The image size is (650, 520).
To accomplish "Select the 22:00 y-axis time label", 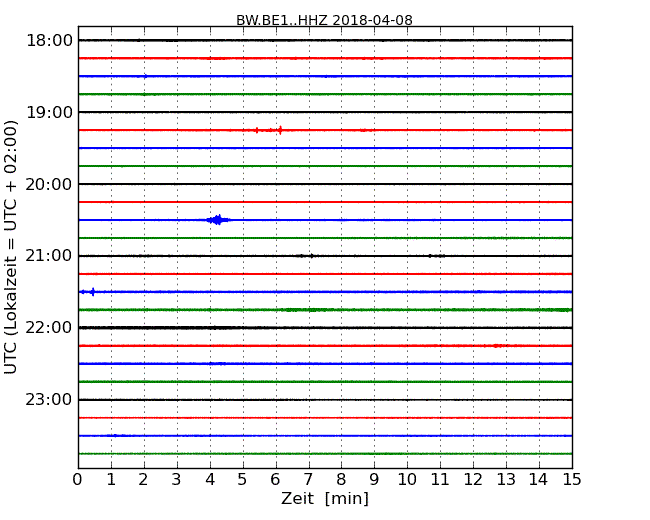I will 49,328.
